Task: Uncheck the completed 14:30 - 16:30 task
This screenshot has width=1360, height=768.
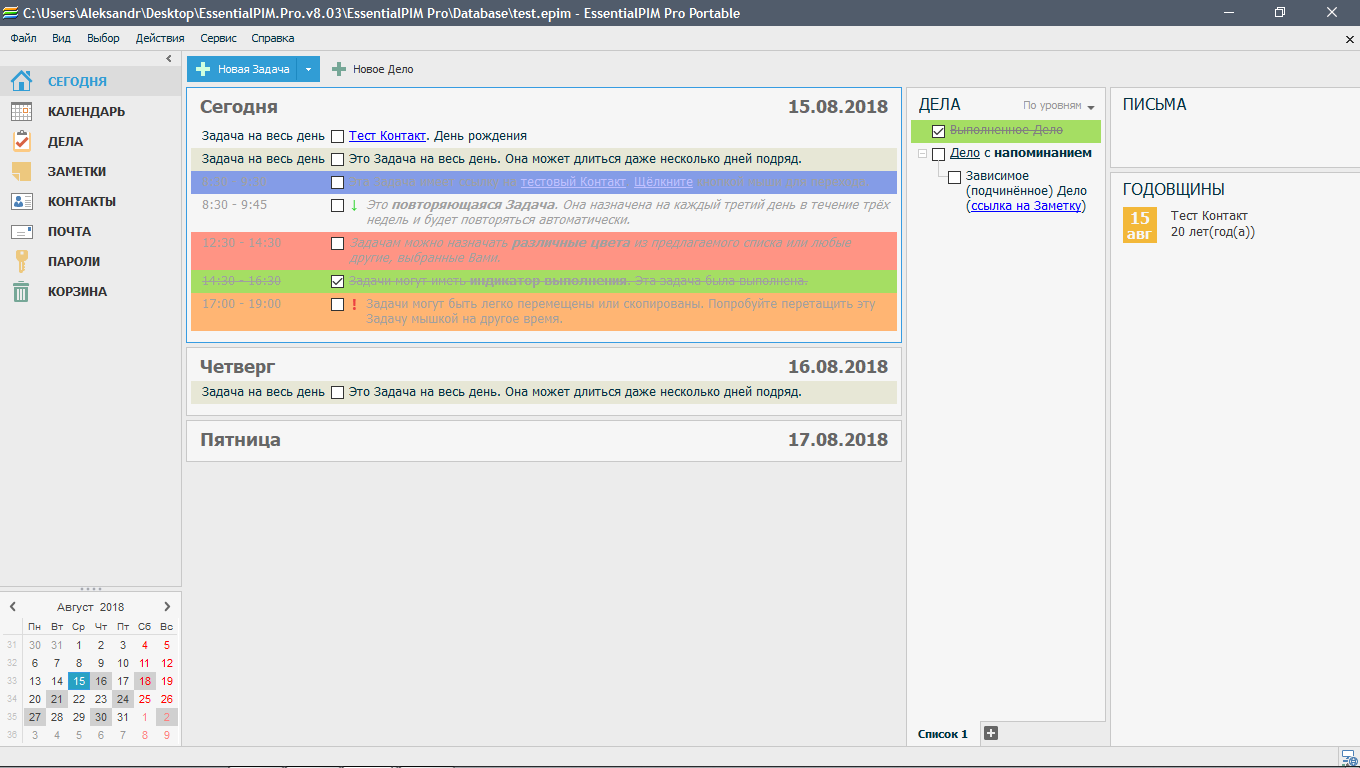Action: [x=338, y=281]
